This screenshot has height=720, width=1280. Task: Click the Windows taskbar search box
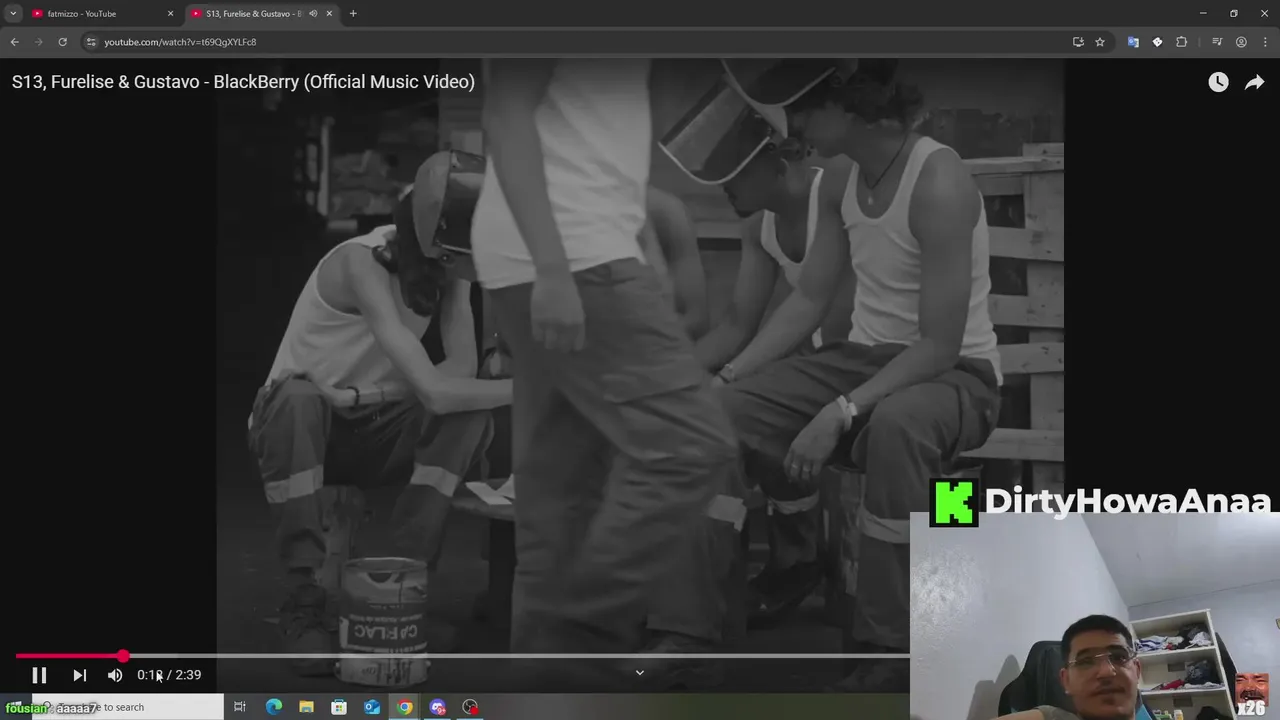(x=127, y=707)
